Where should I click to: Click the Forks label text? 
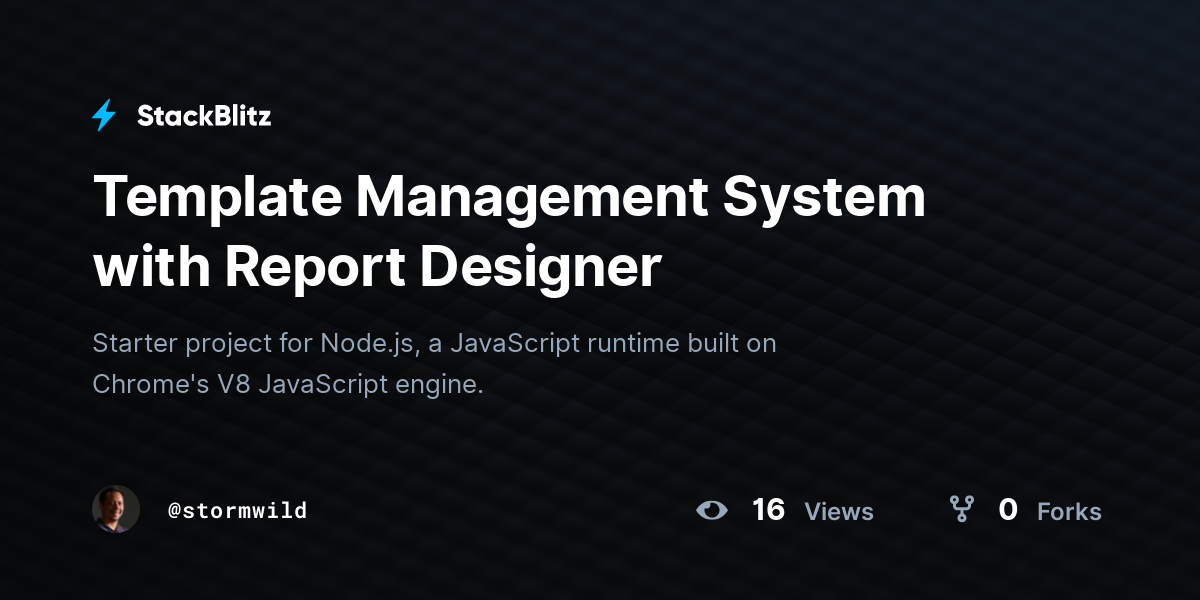(1069, 511)
